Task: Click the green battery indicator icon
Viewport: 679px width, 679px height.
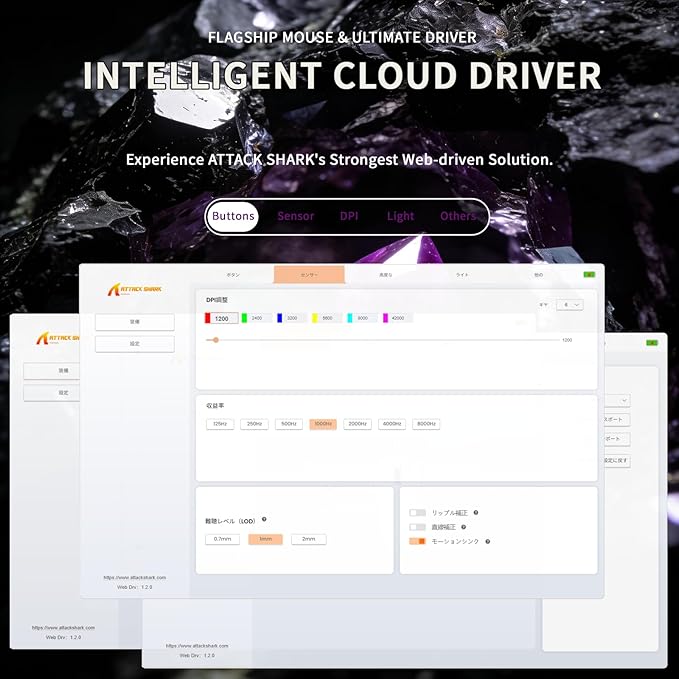Action: [589, 275]
